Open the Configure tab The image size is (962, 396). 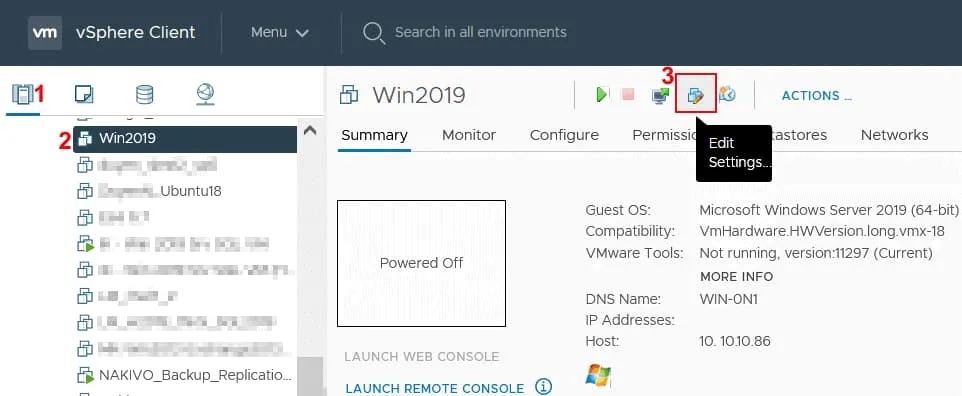564,135
